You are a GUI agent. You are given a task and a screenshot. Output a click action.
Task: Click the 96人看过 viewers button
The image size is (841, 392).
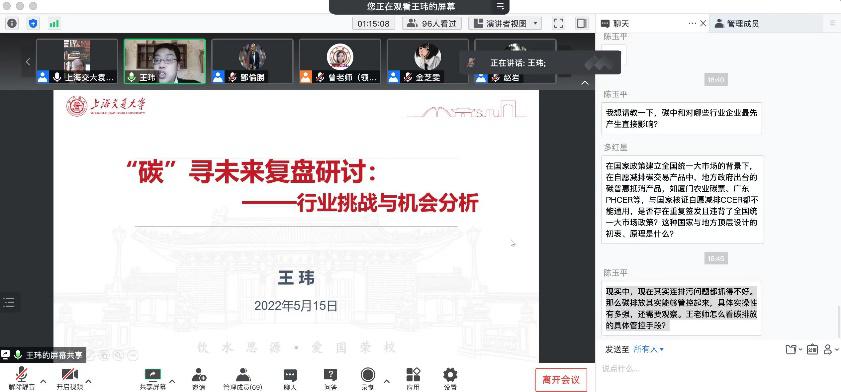432,24
